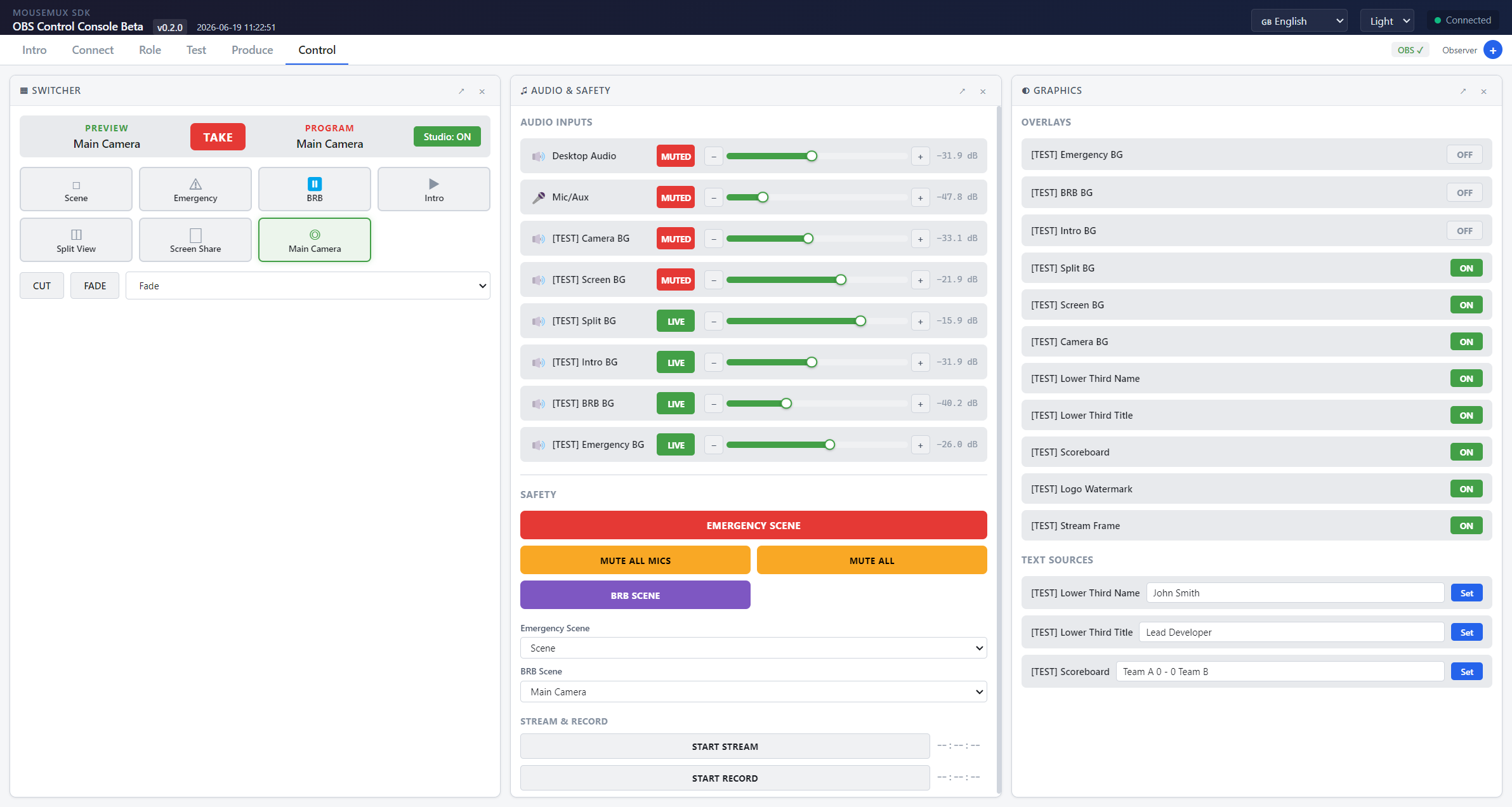
Task: Open the Produce tab
Action: point(252,50)
